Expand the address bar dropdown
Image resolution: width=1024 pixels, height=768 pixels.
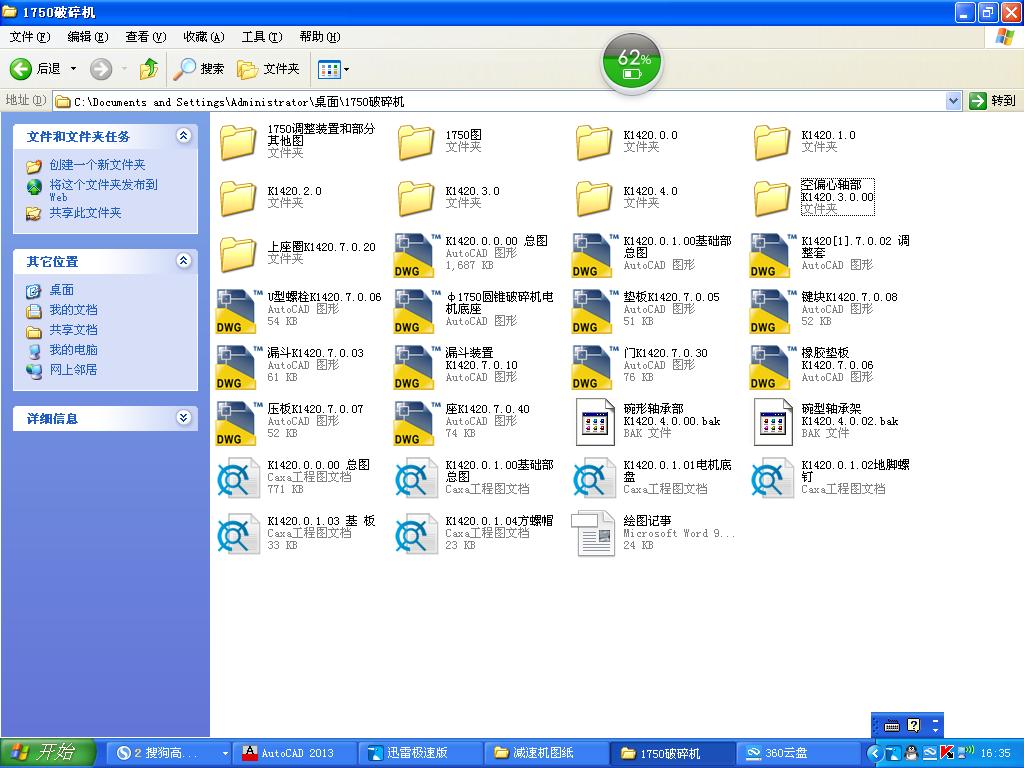(953, 101)
